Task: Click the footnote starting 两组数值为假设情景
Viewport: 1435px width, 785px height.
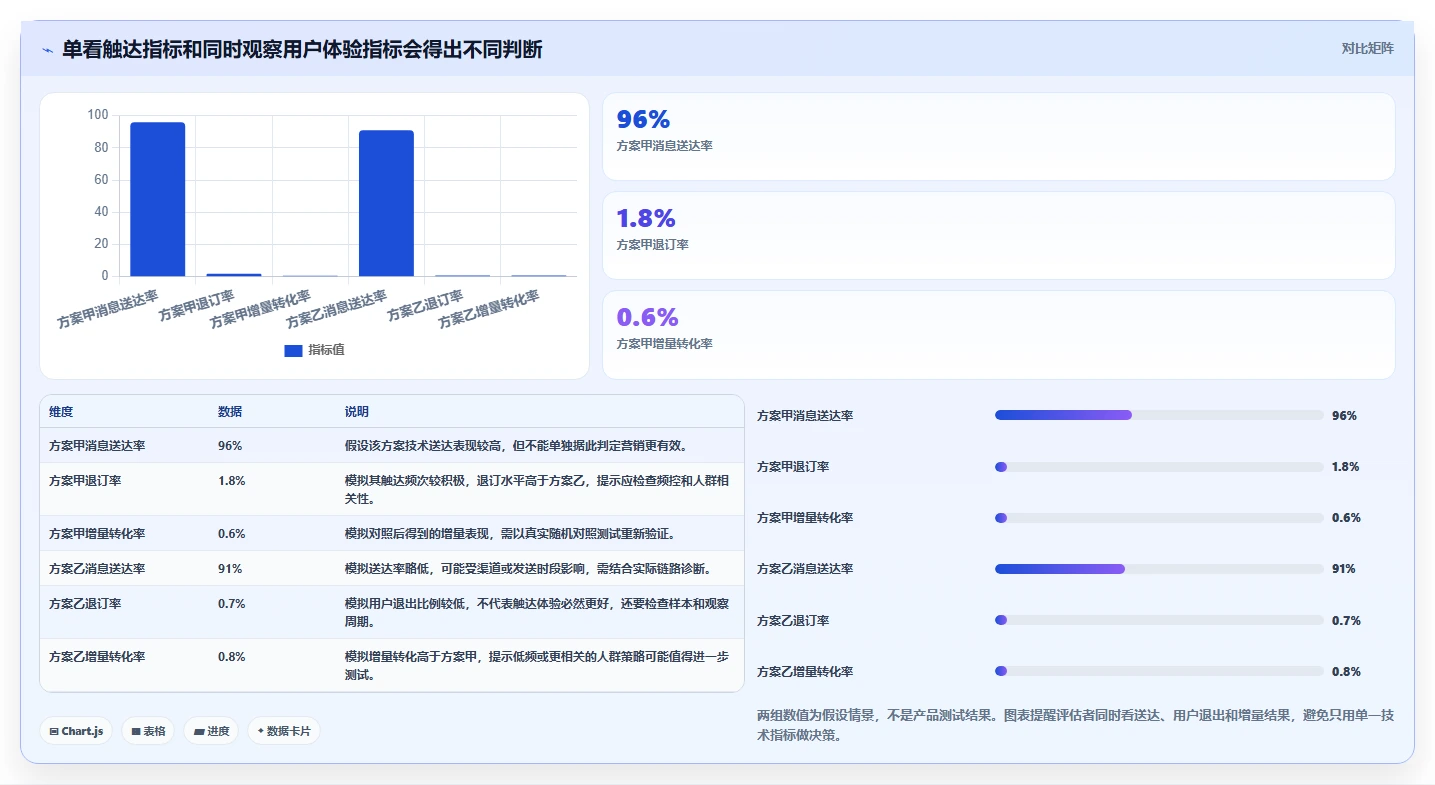Action: tap(1076, 726)
